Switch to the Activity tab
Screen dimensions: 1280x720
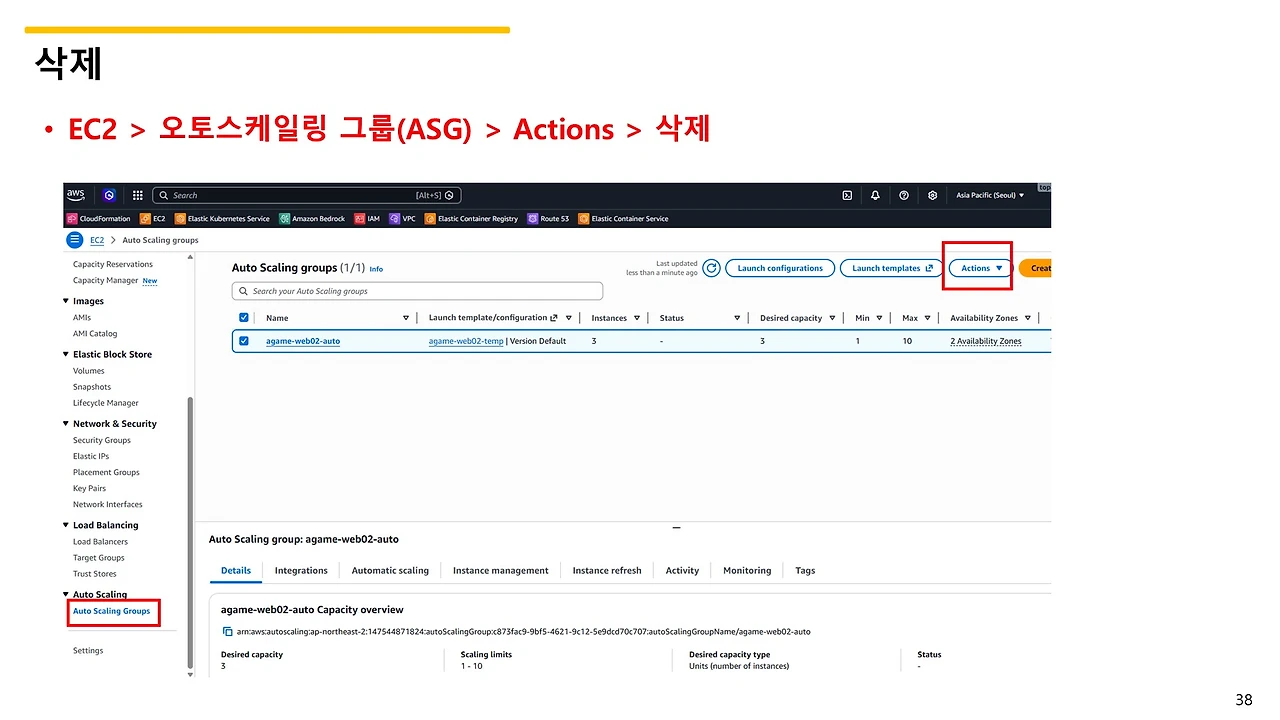pos(682,571)
